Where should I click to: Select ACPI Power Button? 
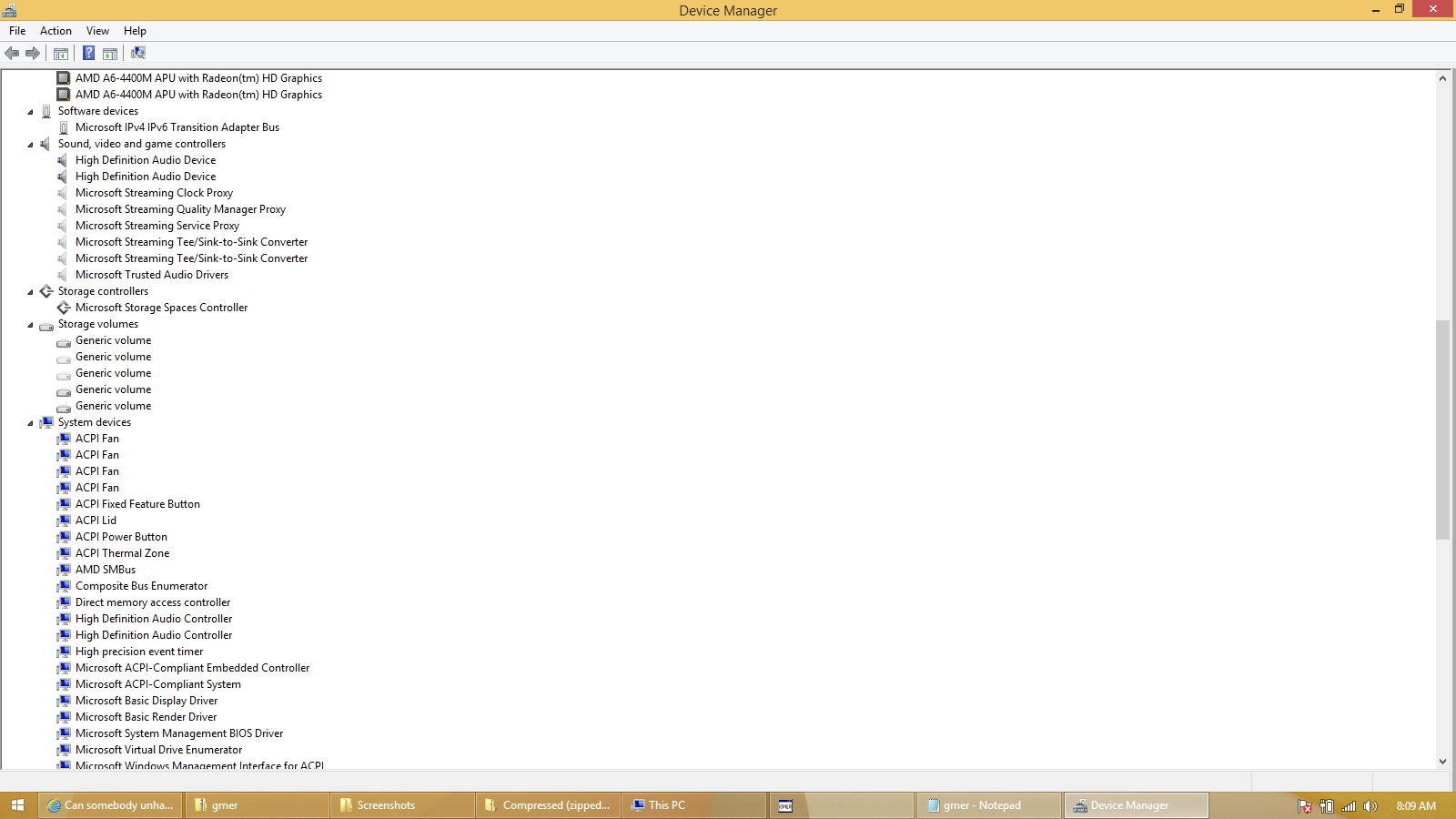pos(121,537)
